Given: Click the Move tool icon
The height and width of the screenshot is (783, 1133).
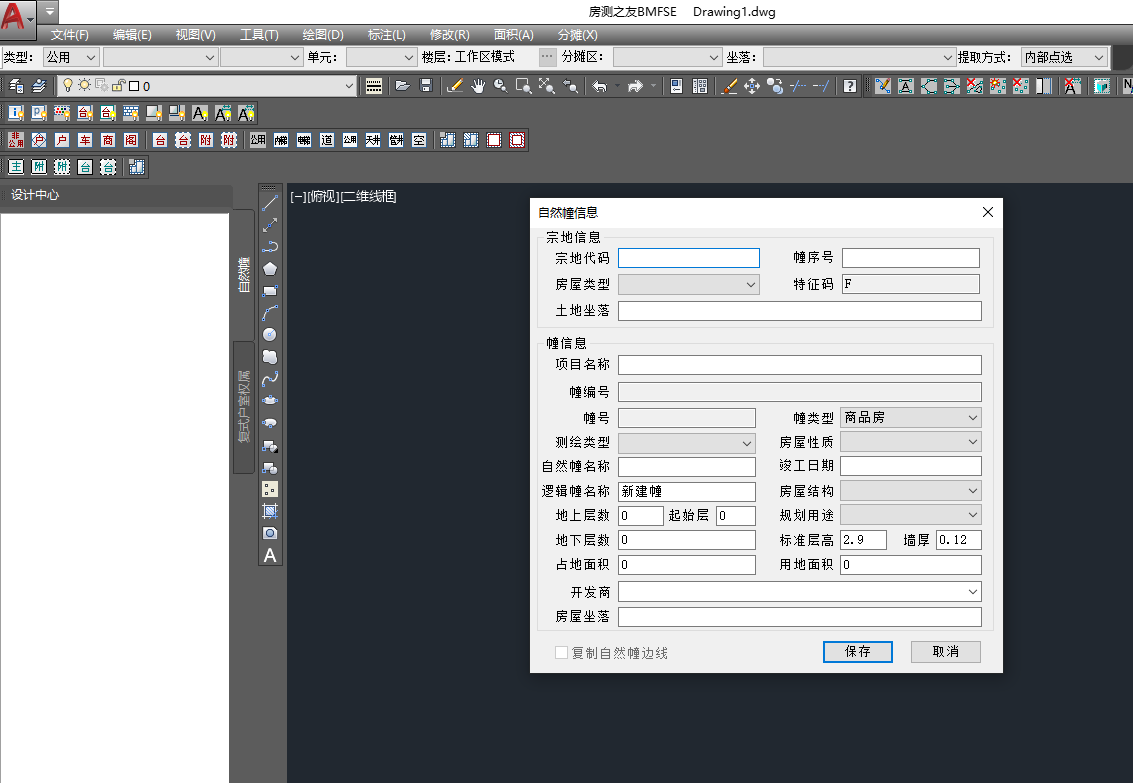Looking at the screenshot, I should [x=751, y=86].
